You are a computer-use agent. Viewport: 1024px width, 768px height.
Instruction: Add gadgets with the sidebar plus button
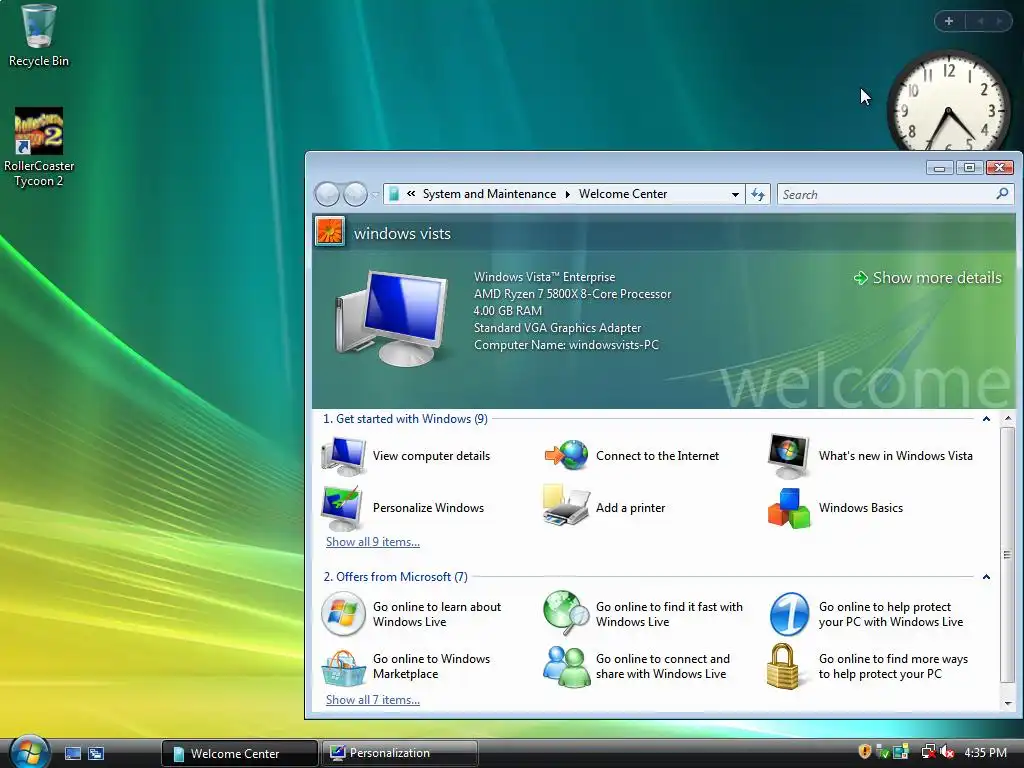pos(949,21)
